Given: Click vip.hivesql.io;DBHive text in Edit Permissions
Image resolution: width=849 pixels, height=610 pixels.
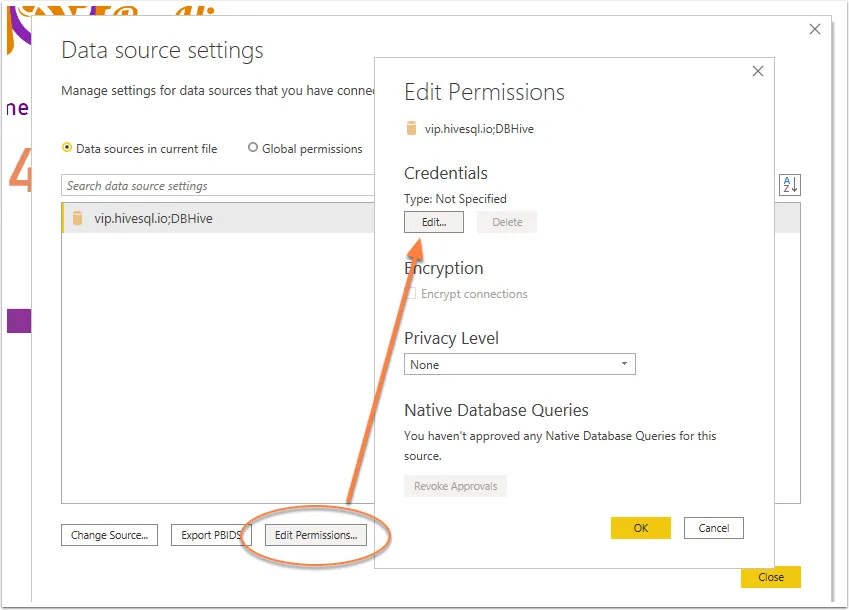Looking at the screenshot, I should pos(479,129).
